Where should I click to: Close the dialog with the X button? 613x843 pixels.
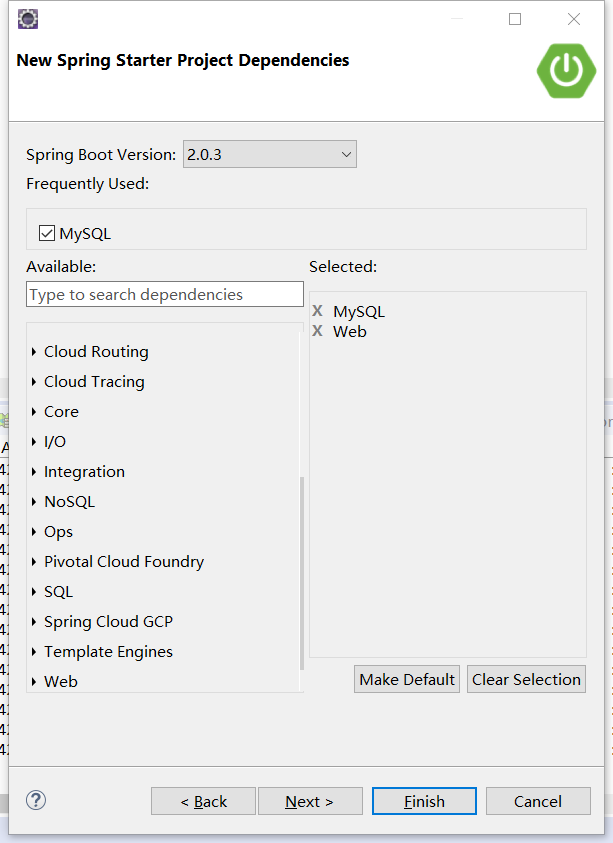coord(574,19)
